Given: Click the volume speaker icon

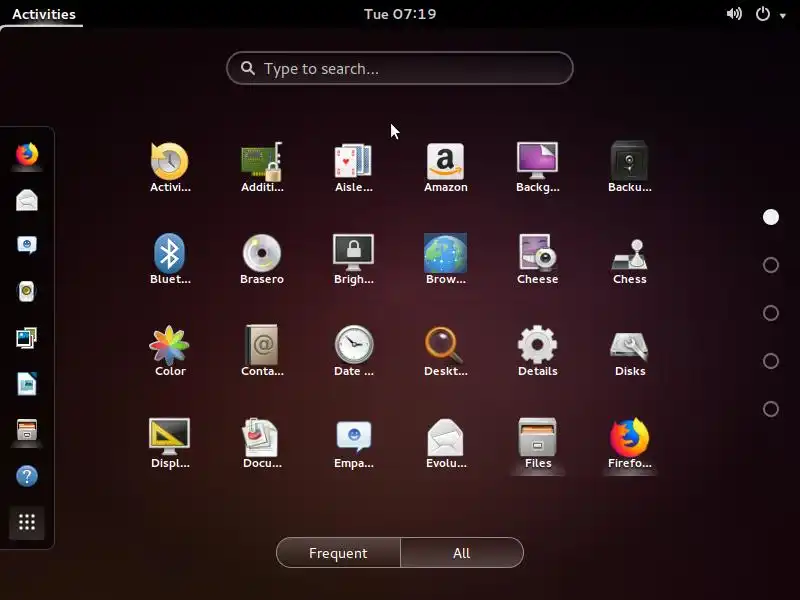Looking at the screenshot, I should coord(734,14).
